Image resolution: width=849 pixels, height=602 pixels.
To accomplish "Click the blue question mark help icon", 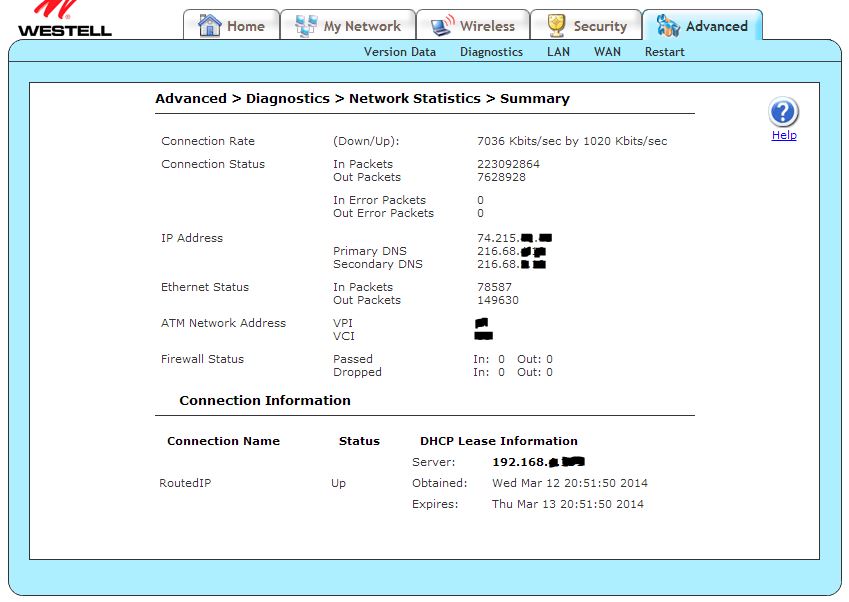I will point(783,112).
